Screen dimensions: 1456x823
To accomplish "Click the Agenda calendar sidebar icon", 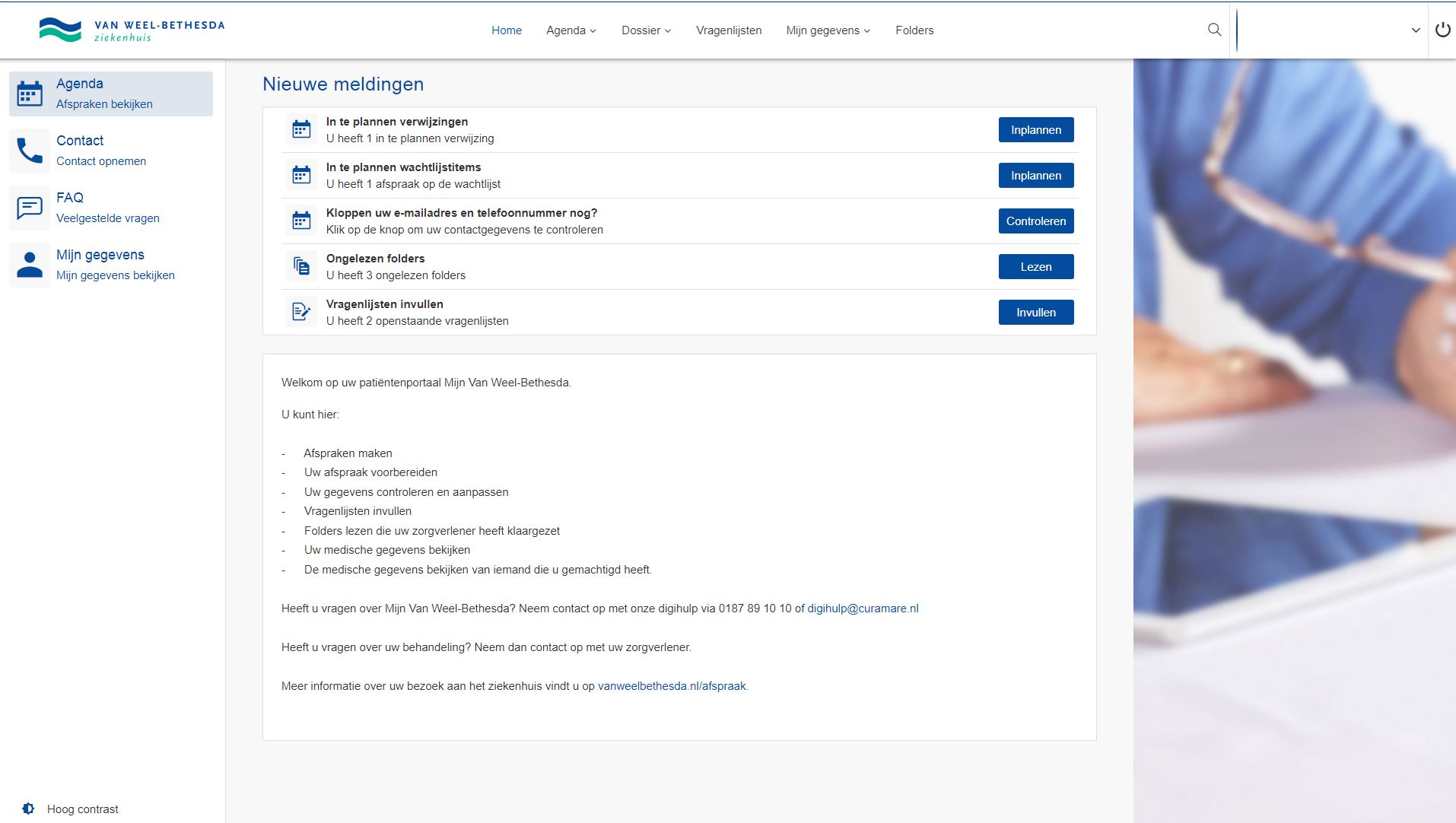I will (30, 94).
